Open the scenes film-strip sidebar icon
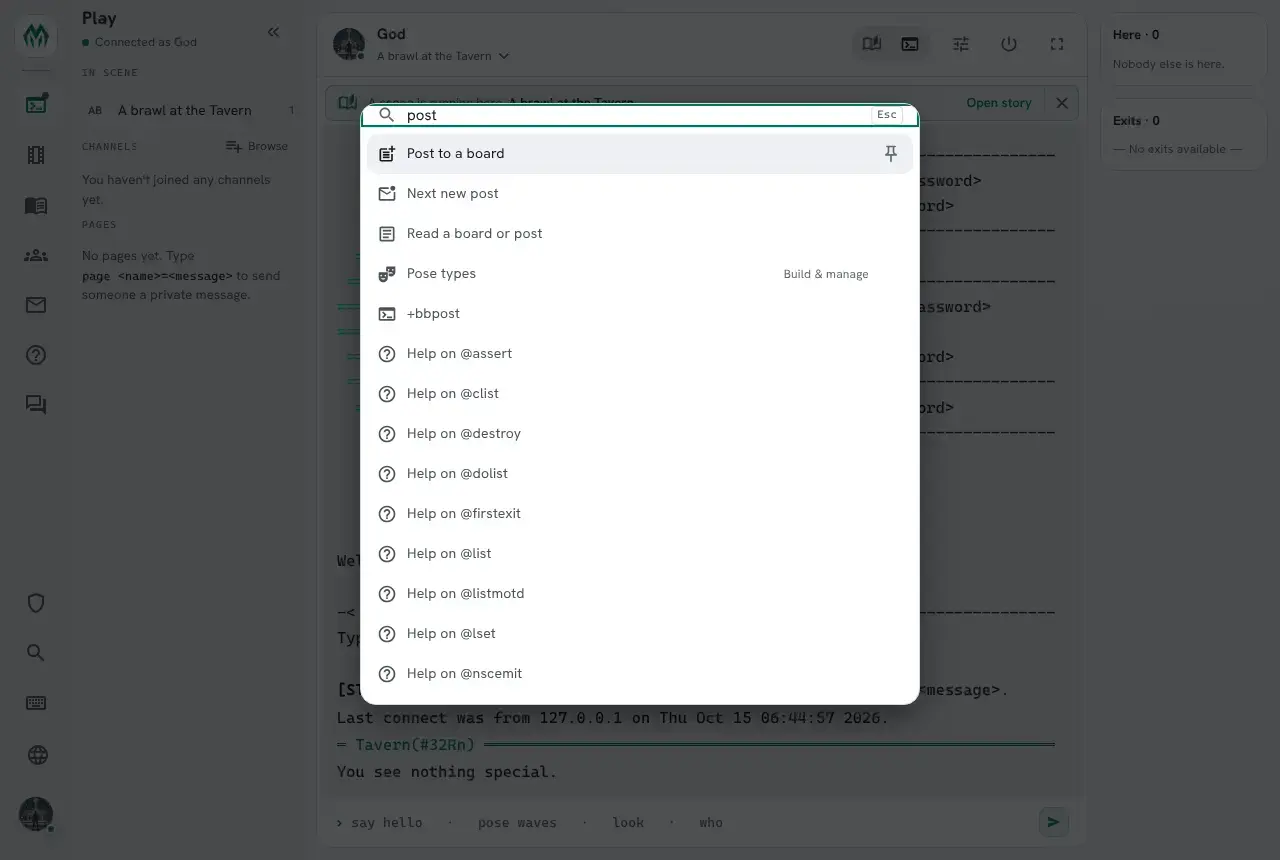 (36, 155)
